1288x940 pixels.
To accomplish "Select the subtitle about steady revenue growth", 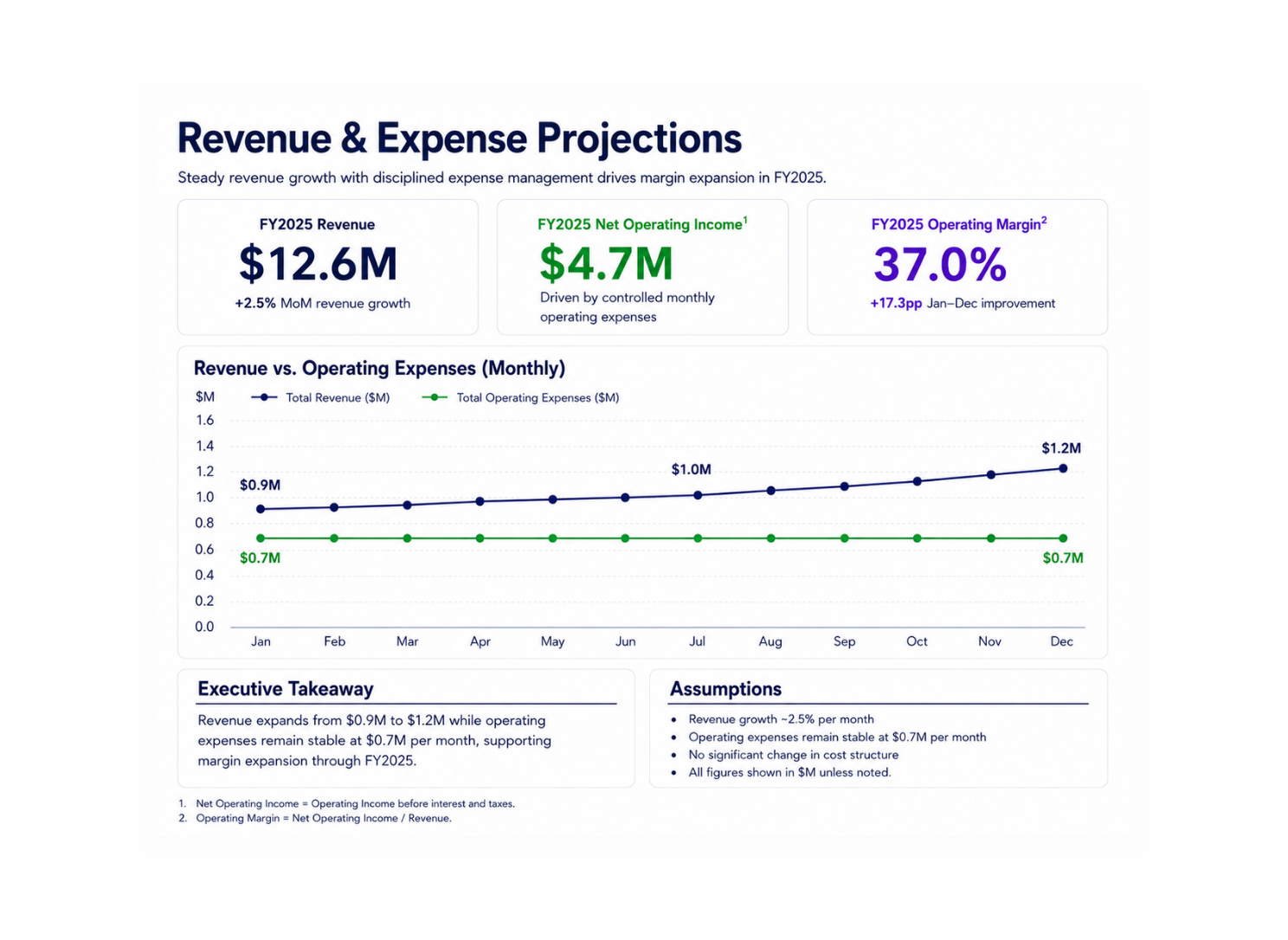I will [502, 177].
